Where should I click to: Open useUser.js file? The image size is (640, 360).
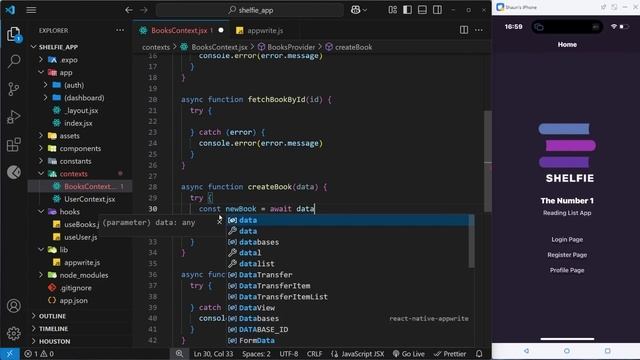pos(80,237)
